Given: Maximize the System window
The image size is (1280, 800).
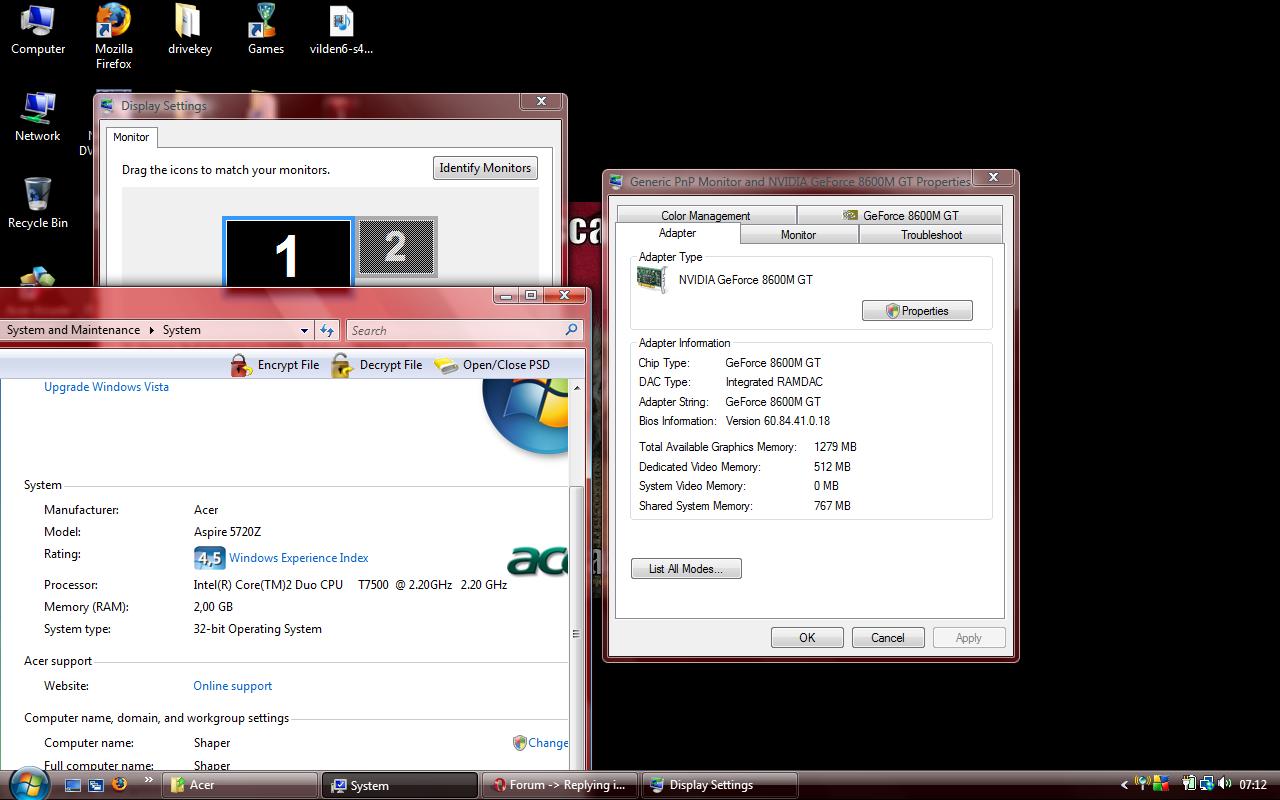Looking at the screenshot, I should 531,295.
